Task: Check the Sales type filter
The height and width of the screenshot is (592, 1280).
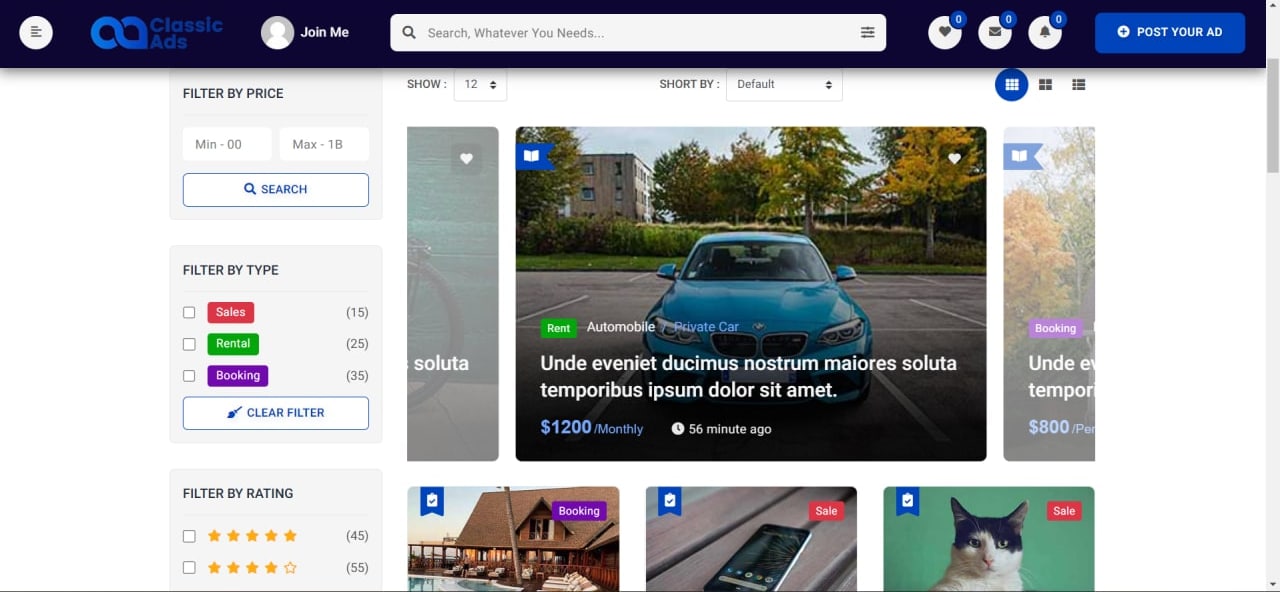Action: point(189,313)
